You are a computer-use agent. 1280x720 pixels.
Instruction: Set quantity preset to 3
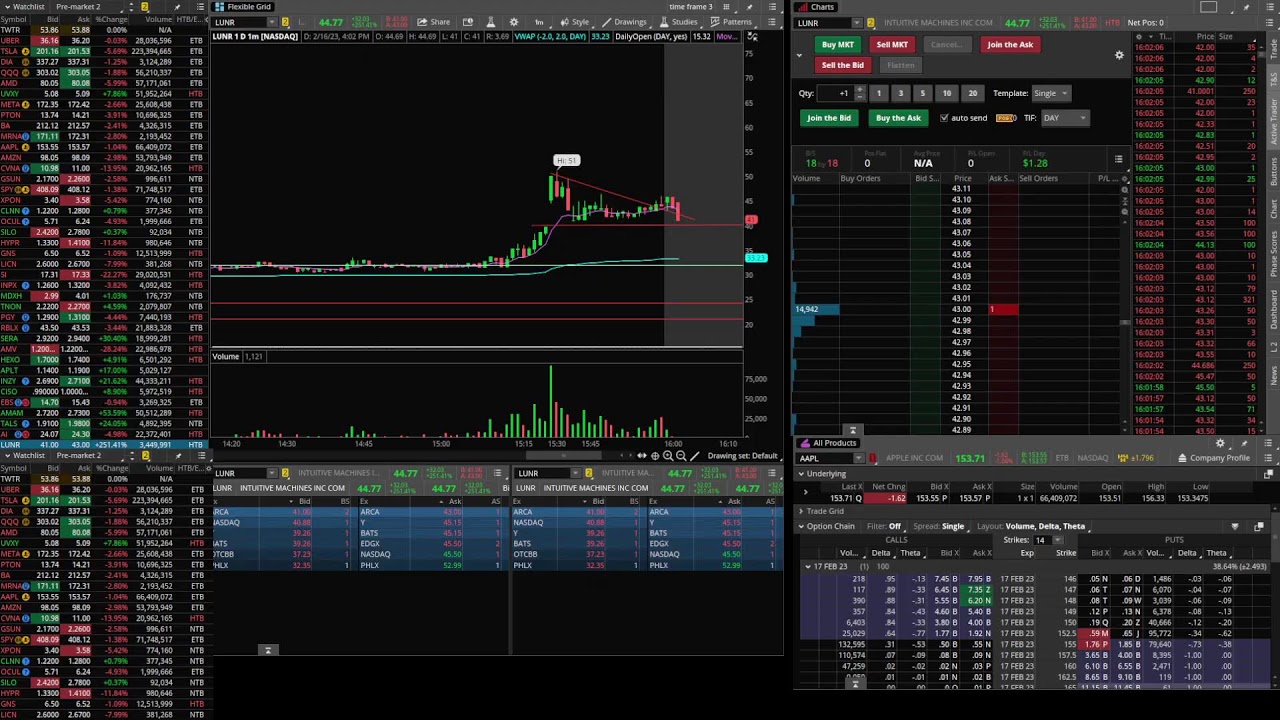pyautogui.click(x=900, y=93)
